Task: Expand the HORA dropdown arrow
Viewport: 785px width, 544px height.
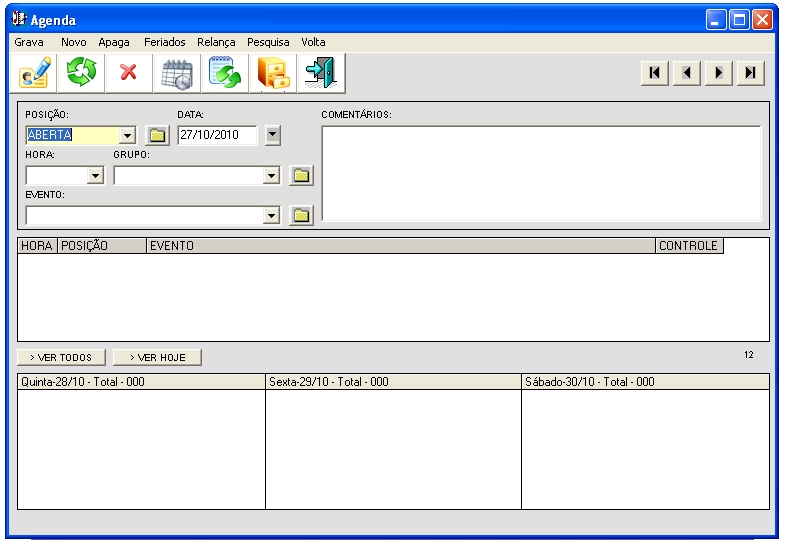Action: 95,175
